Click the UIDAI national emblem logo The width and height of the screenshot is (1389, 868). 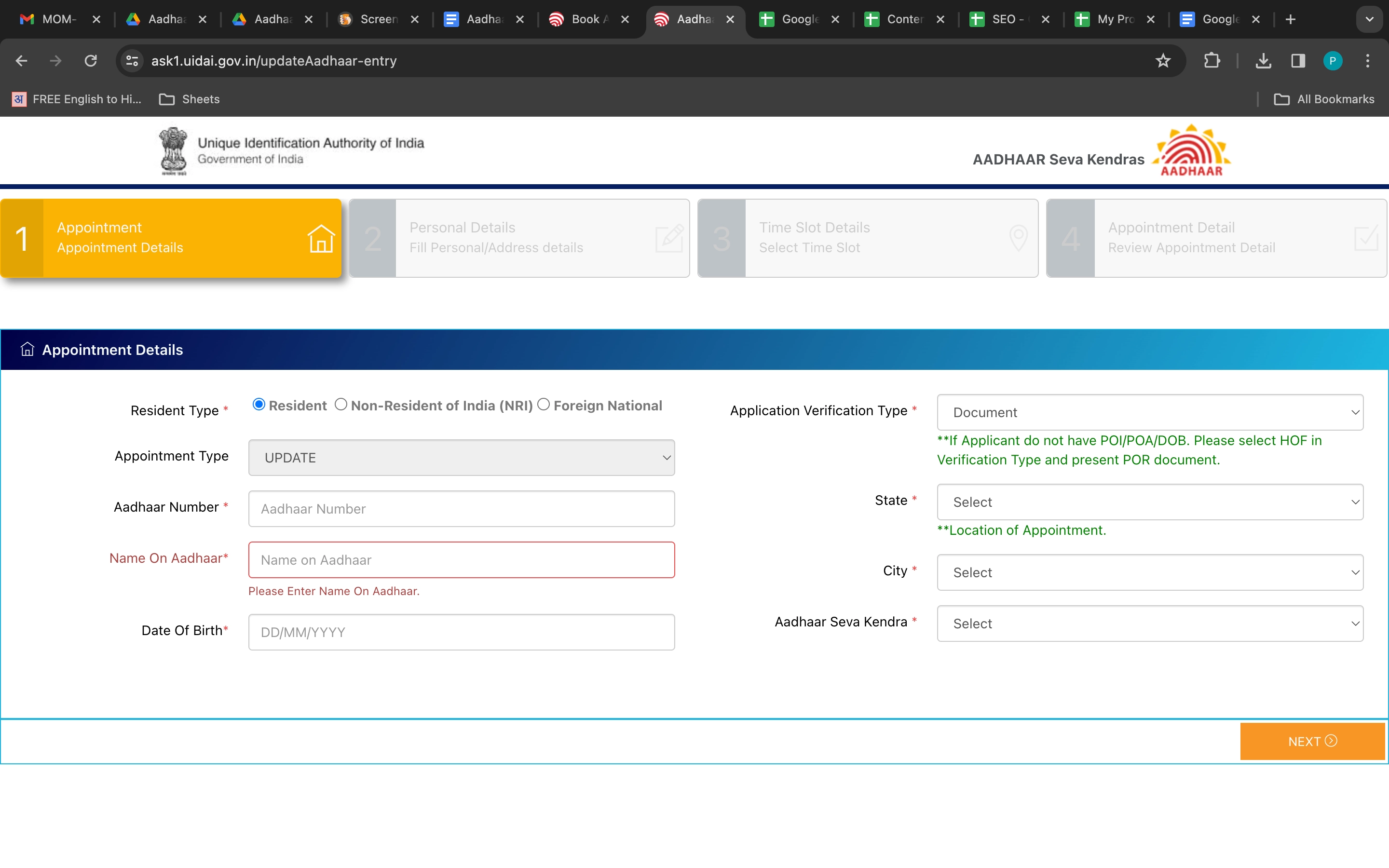pyautogui.click(x=173, y=150)
